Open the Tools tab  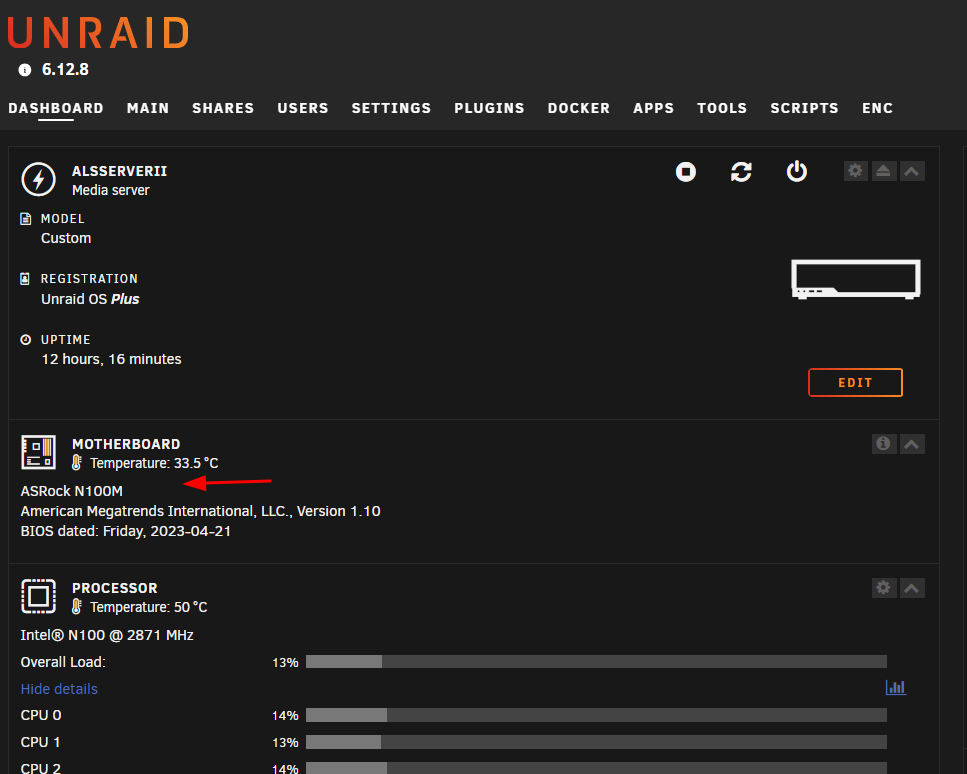click(x=722, y=109)
